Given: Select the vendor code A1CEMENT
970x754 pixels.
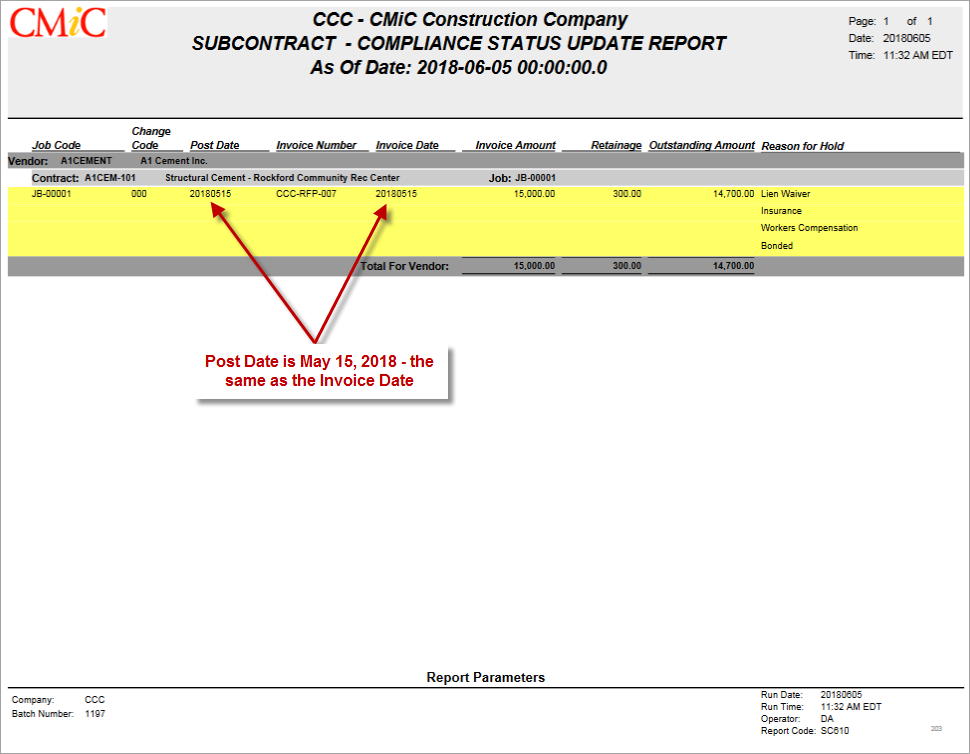Looking at the screenshot, I should coord(86,161).
